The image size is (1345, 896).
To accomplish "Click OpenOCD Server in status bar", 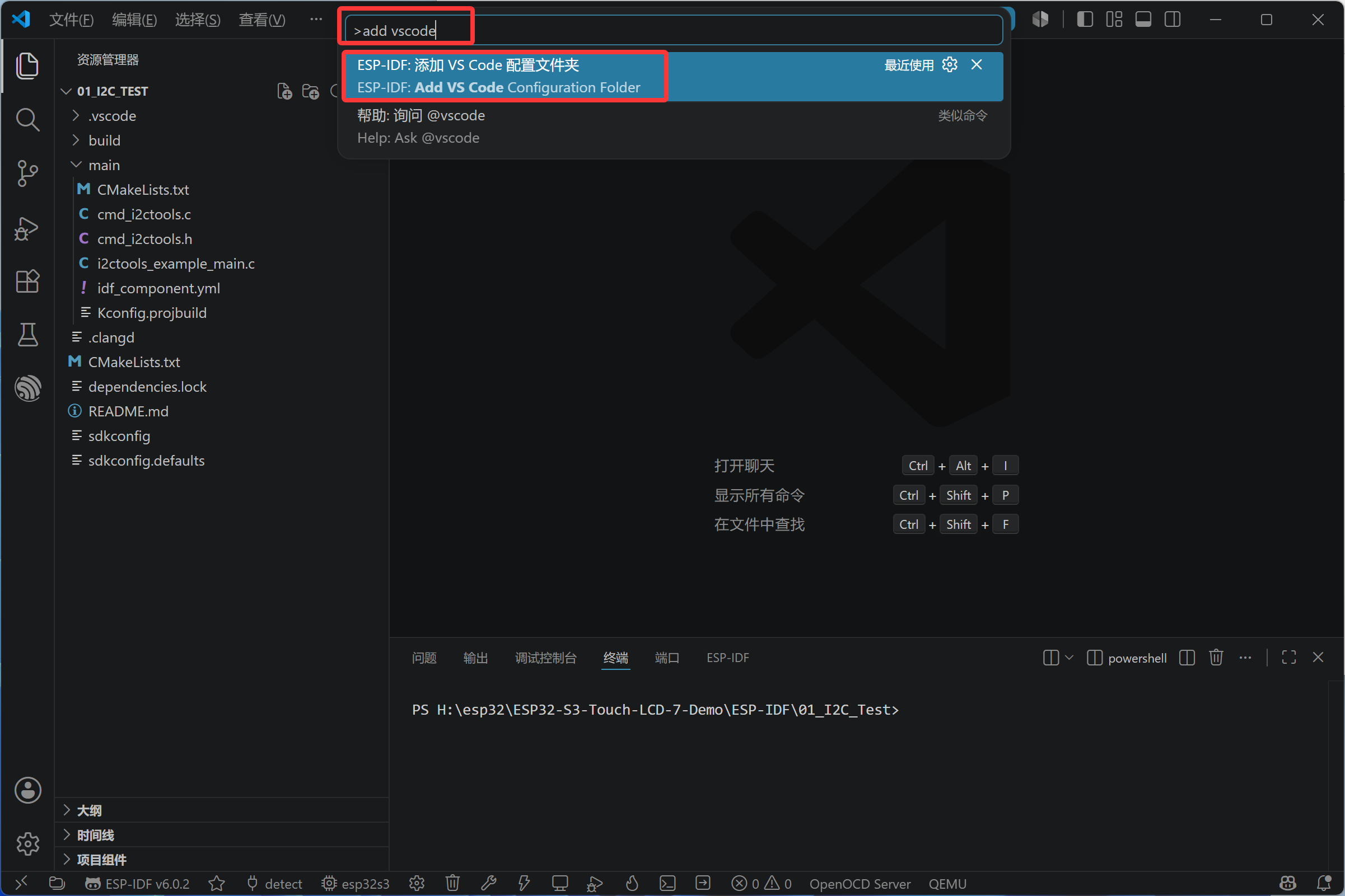I will pyautogui.click(x=860, y=884).
